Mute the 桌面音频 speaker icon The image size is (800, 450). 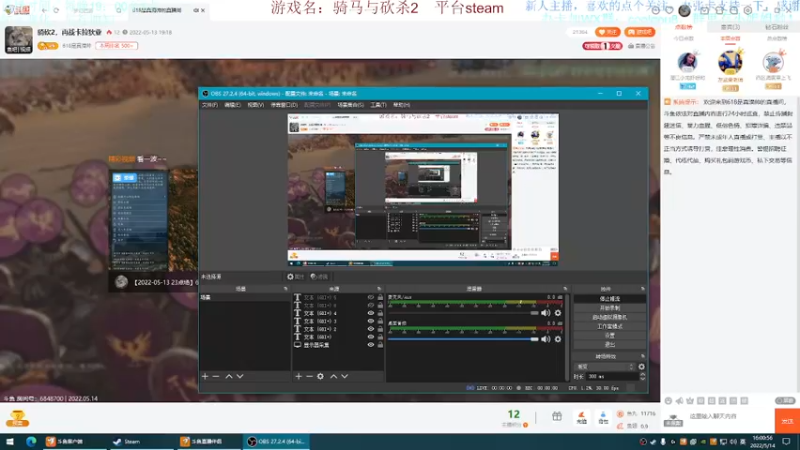pos(545,339)
